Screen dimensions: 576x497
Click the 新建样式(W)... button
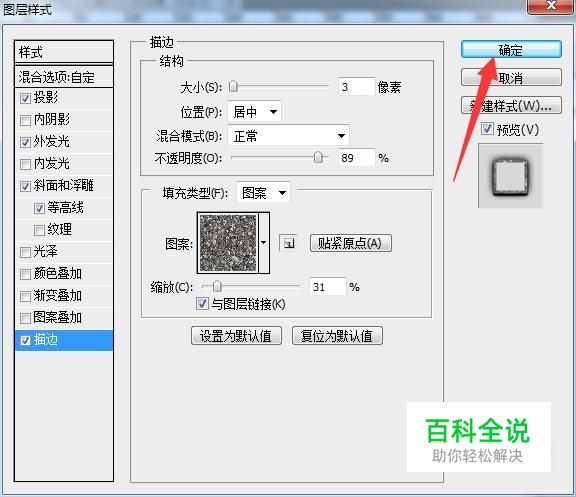(511, 106)
